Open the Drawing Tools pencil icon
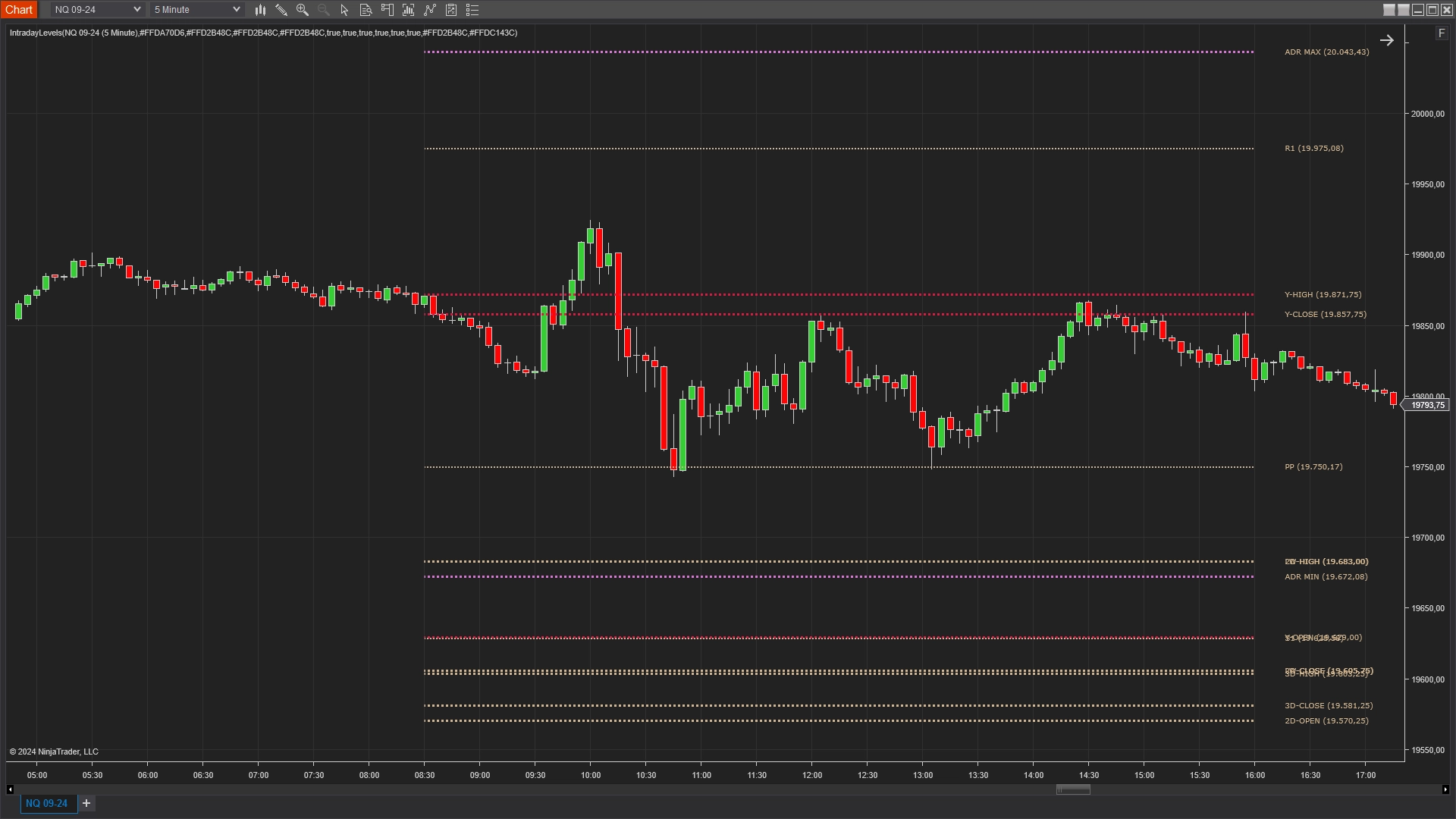The height and width of the screenshot is (819, 1456). [x=281, y=10]
